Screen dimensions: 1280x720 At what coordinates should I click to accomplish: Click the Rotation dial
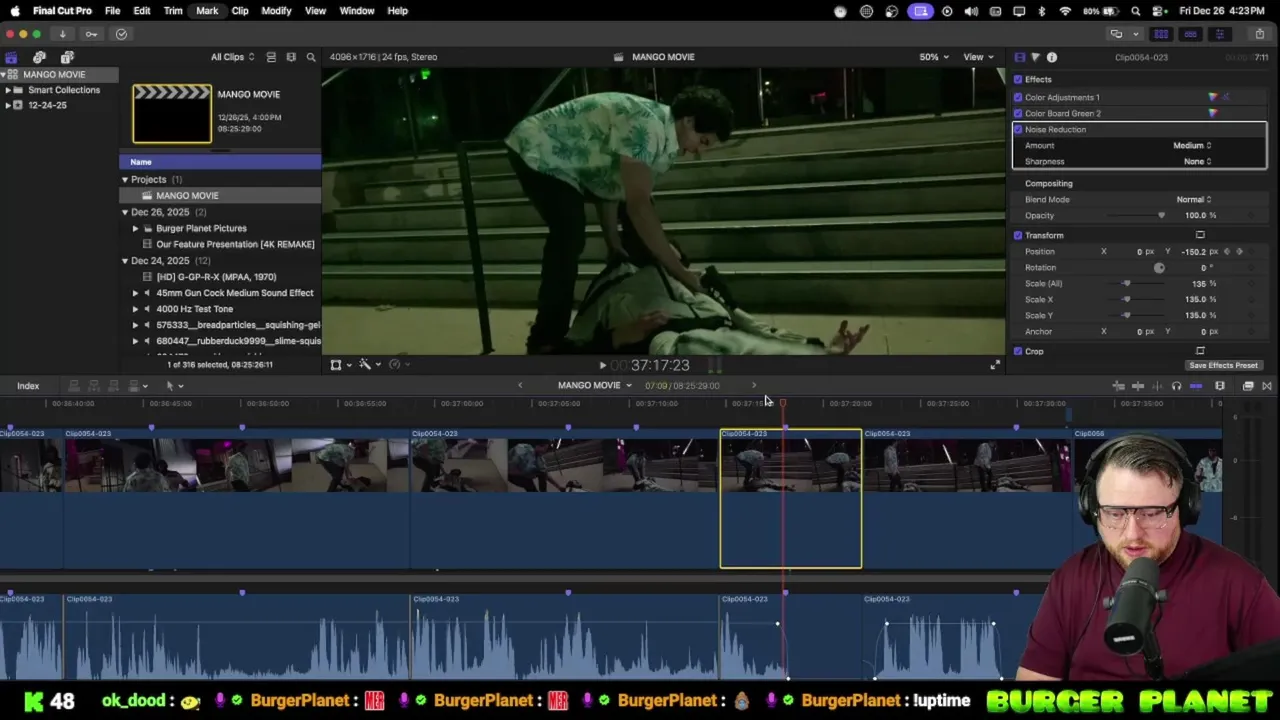1159,267
